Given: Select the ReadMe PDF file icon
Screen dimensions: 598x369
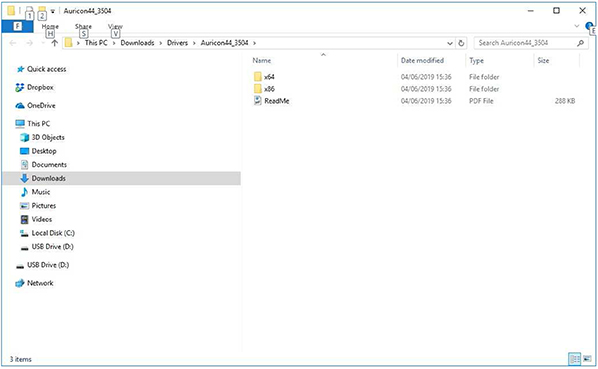Looking at the screenshot, I should coord(258,101).
